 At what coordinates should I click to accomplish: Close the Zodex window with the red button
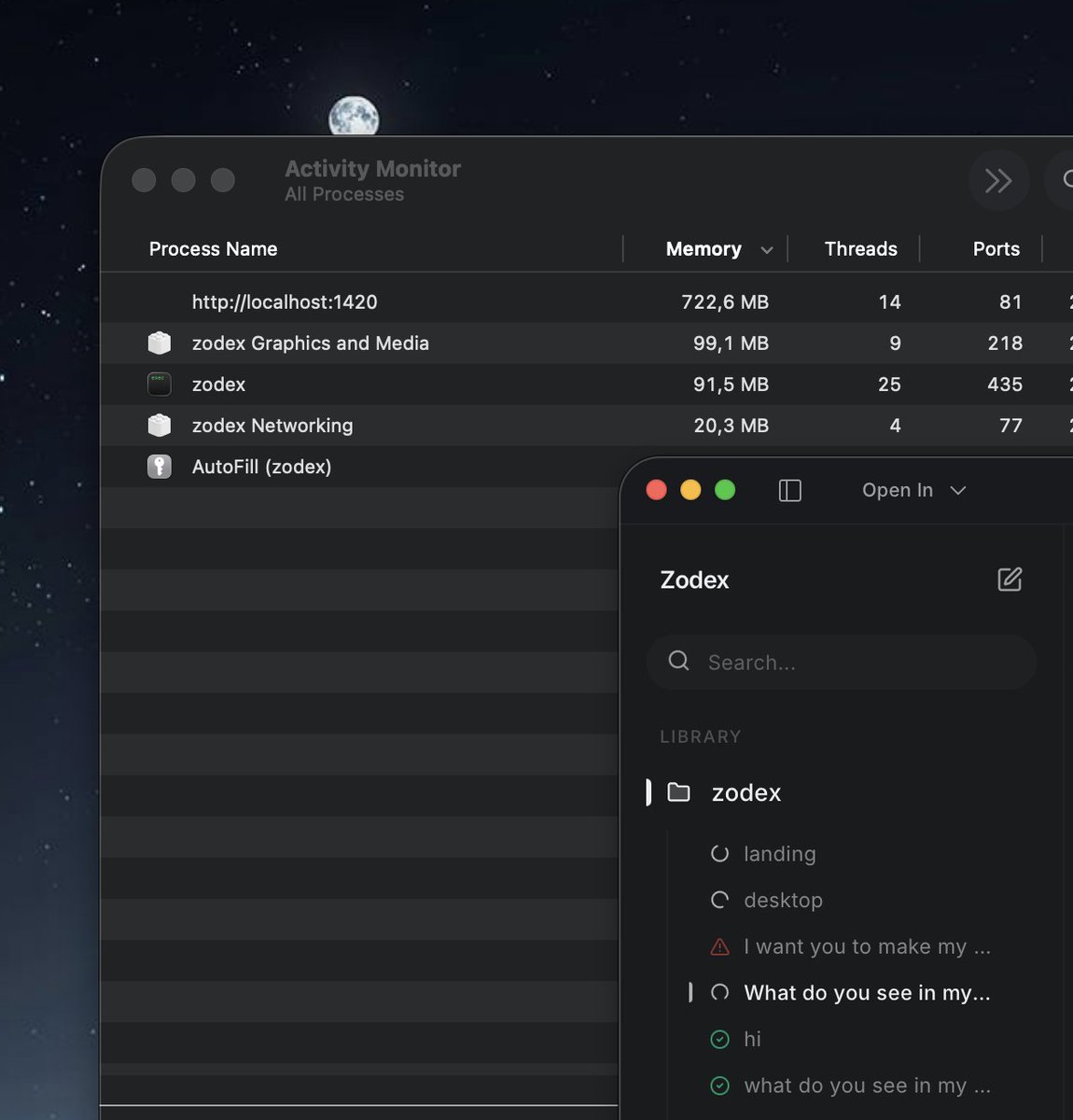tap(657, 490)
